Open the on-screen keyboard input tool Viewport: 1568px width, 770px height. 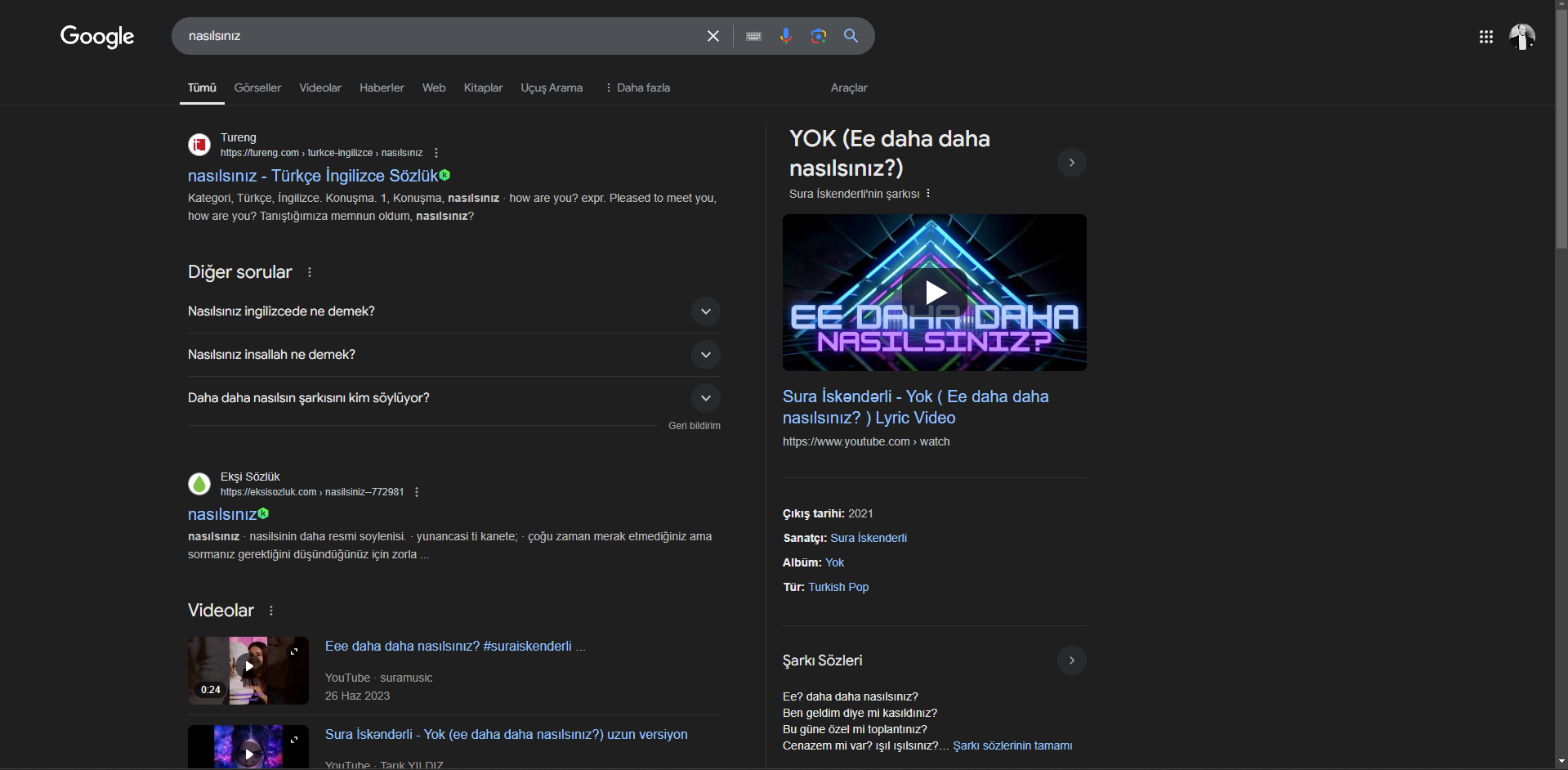pos(753,36)
